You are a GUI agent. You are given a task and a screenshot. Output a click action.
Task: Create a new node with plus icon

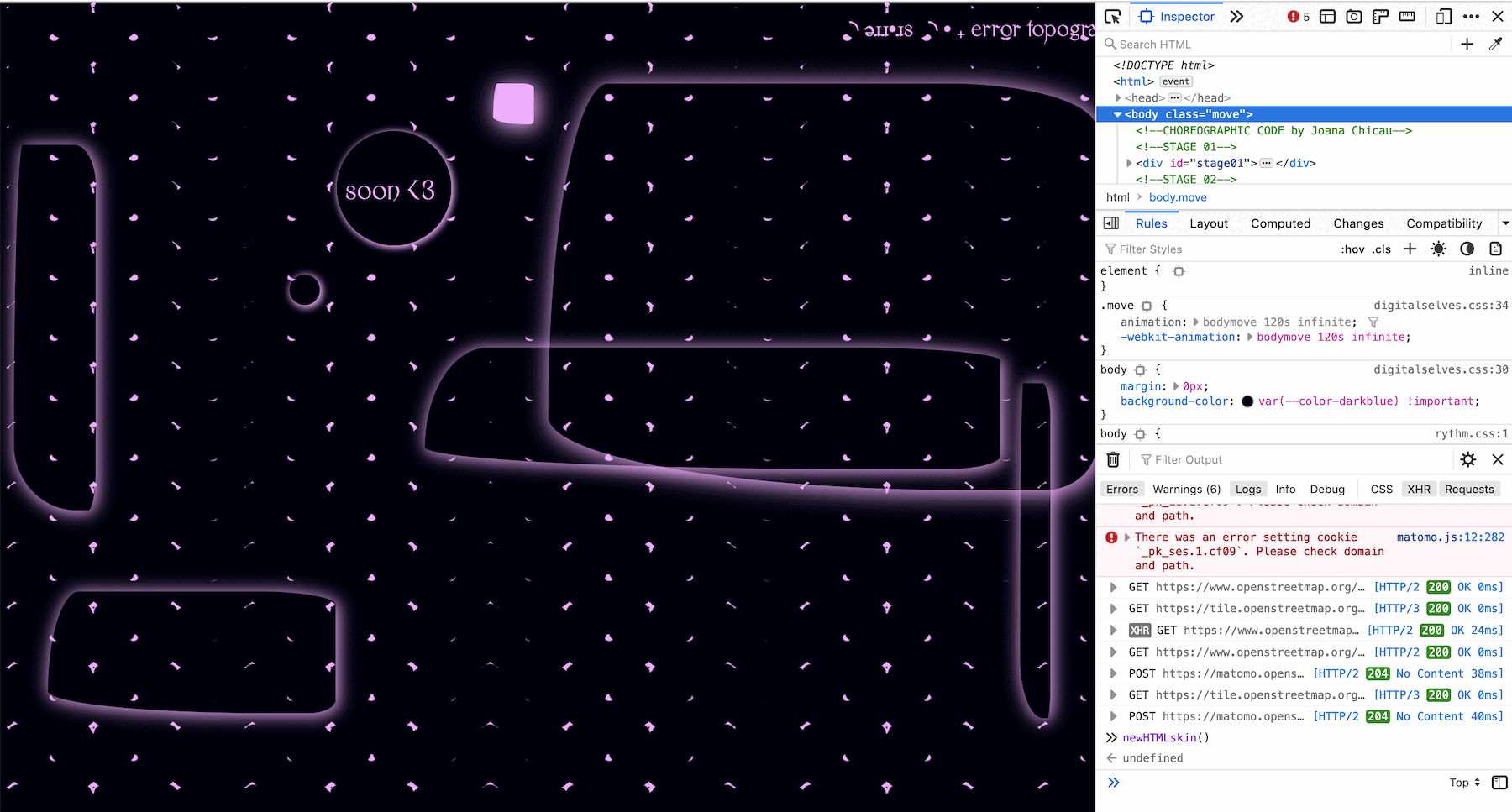click(1467, 45)
